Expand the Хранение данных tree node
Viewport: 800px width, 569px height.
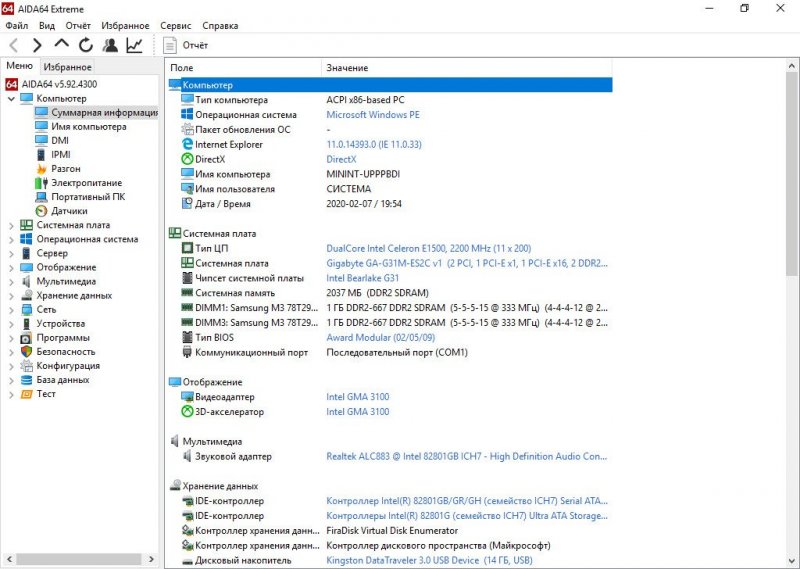11,295
